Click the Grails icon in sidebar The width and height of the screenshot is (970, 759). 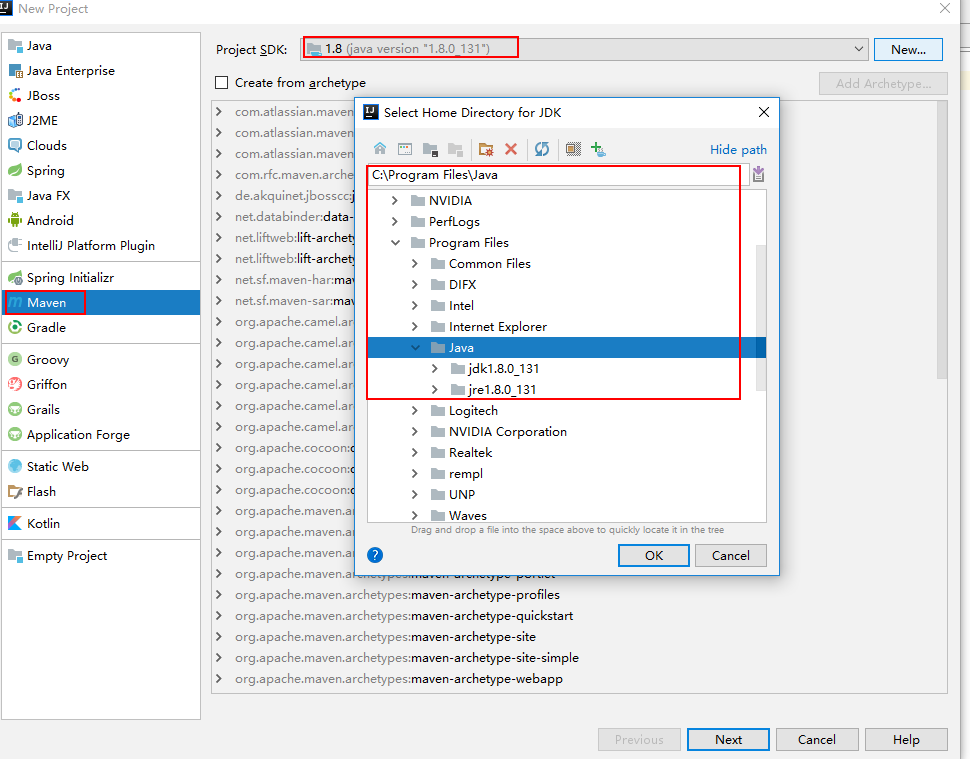(x=15, y=410)
